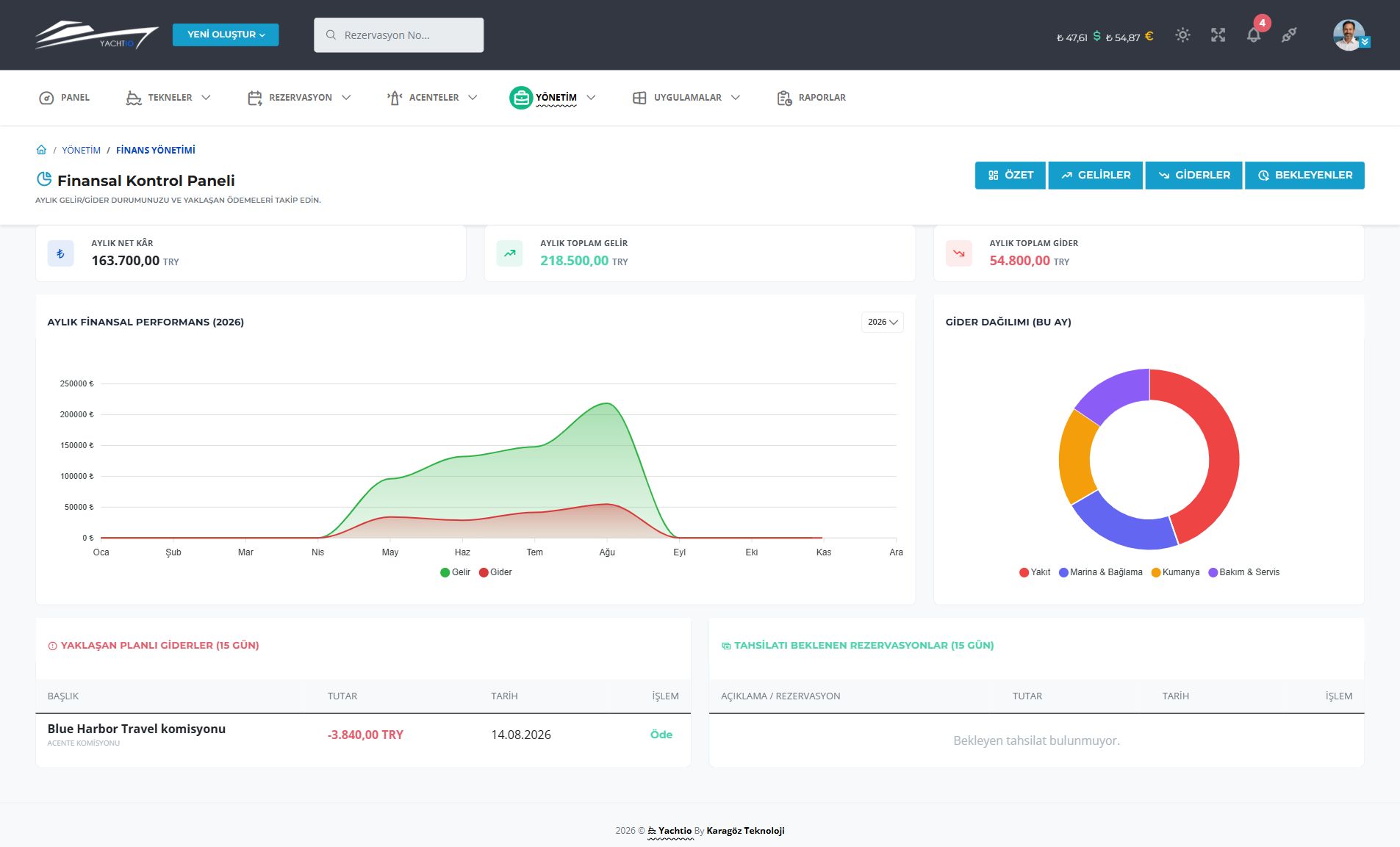The width and height of the screenshot is (1400, 847).
Task: Click the dollar exchange rate icon
Action: tap(1096, 36)
